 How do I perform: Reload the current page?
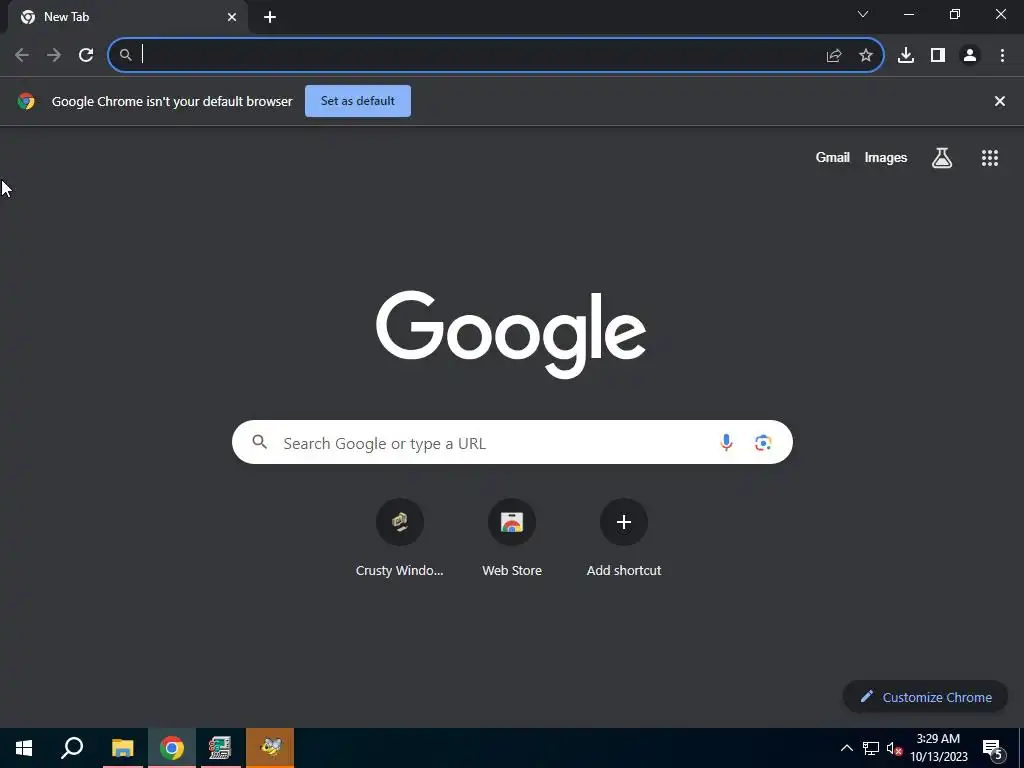[x=86, y=55]
